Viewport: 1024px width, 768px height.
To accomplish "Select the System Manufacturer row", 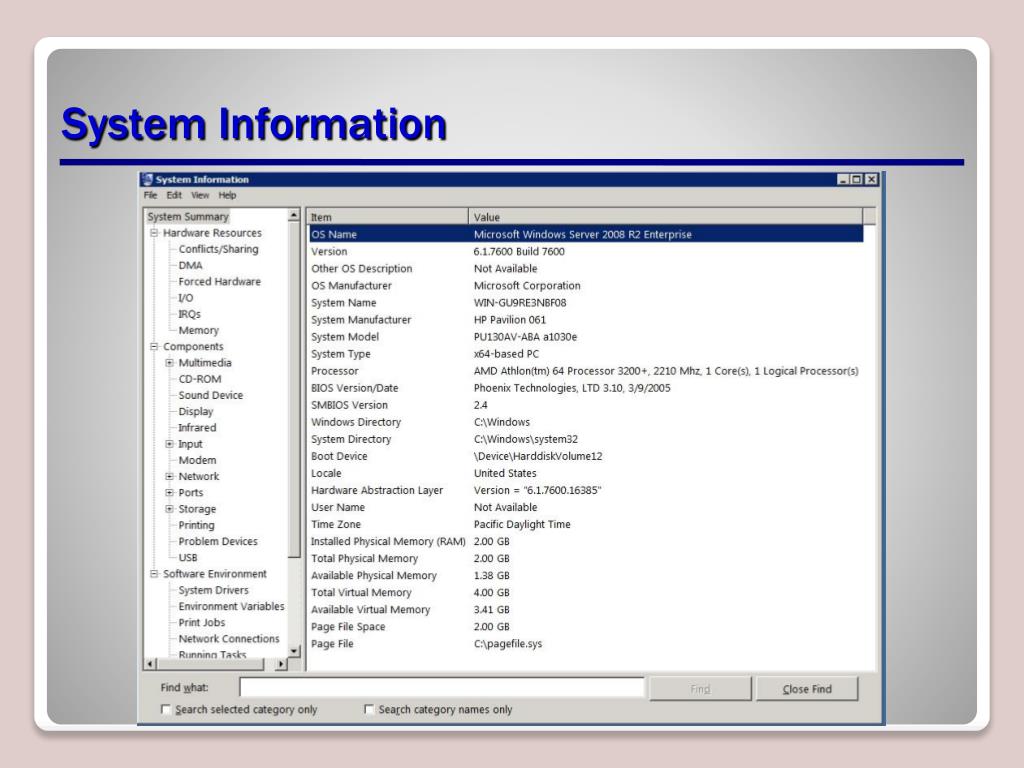I will [x=586, y=319].
